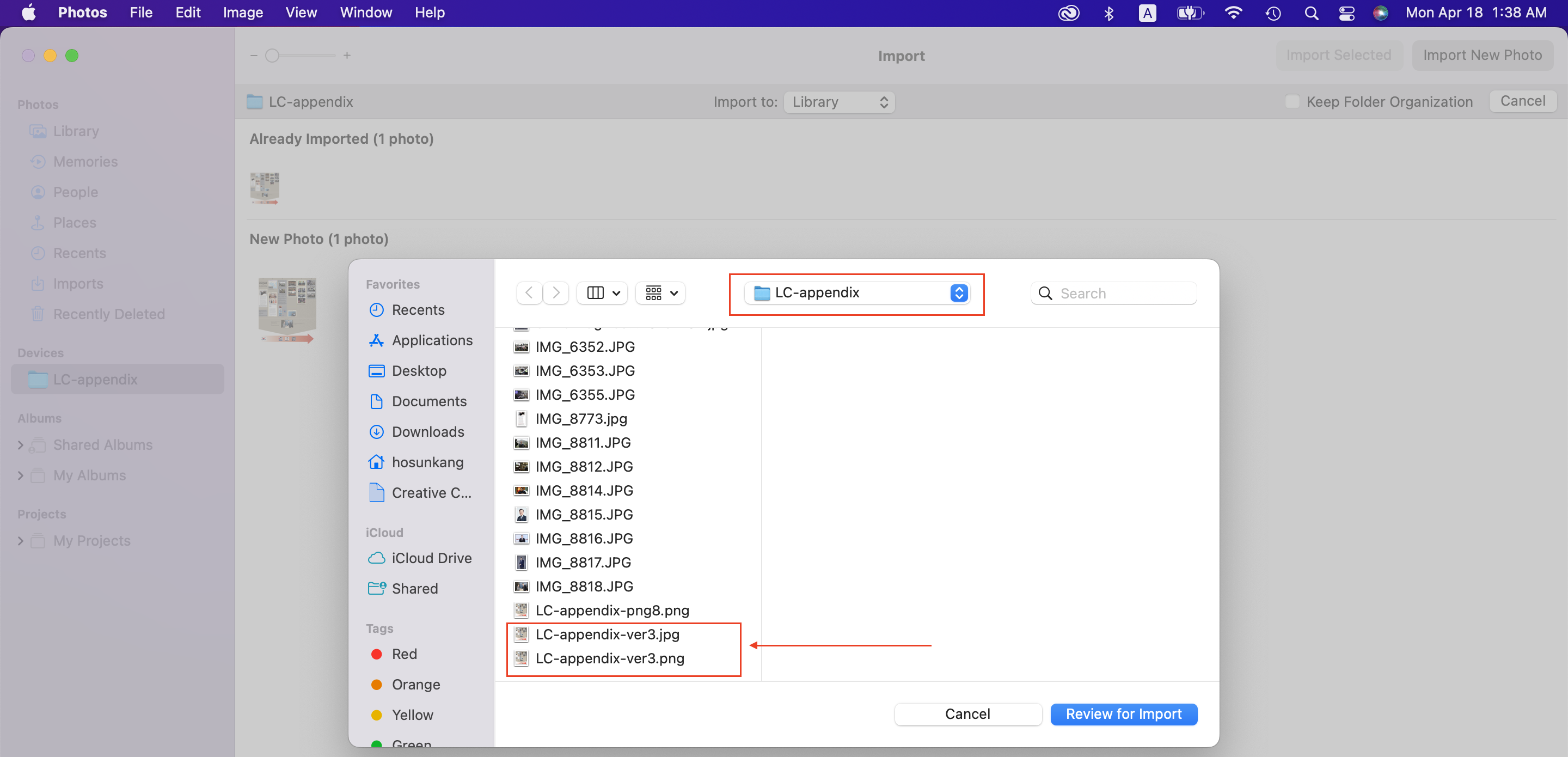This screenshot has width=1568, height=757.
Task: Click the back navigation arrow in file dialog
Action: [x=529, y=293]
